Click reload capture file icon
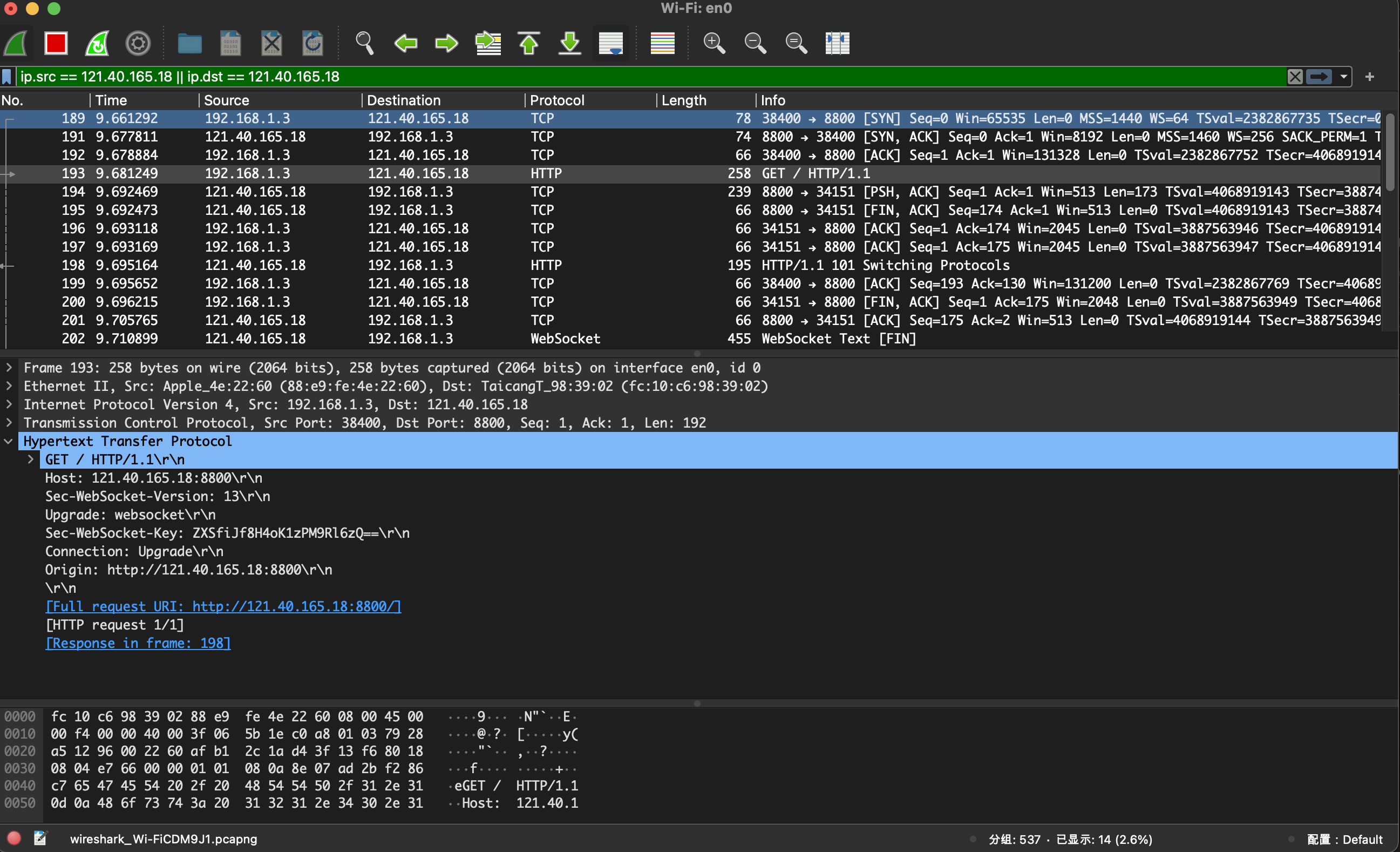1400x852 pixels. click(x=312, y=43)
